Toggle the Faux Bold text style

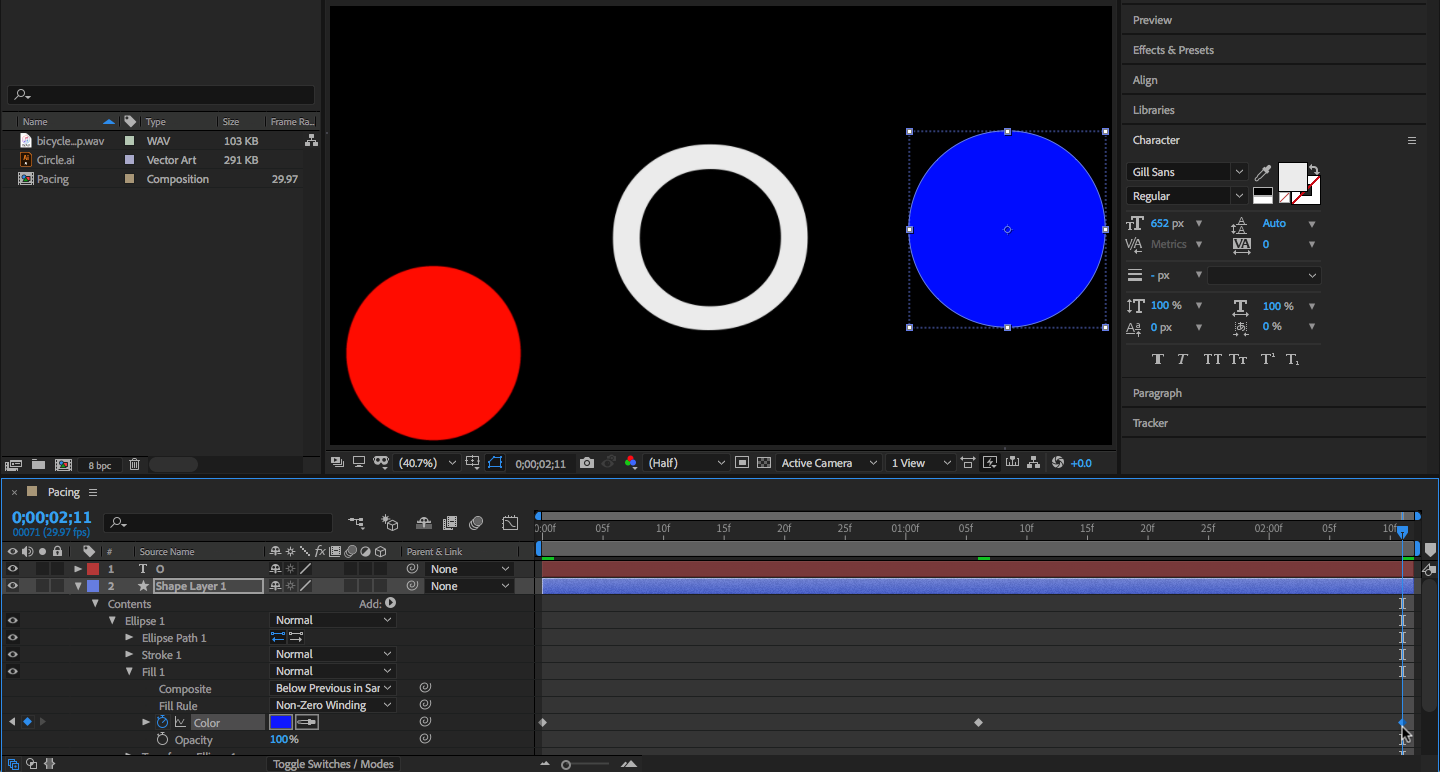point(1158,360)
